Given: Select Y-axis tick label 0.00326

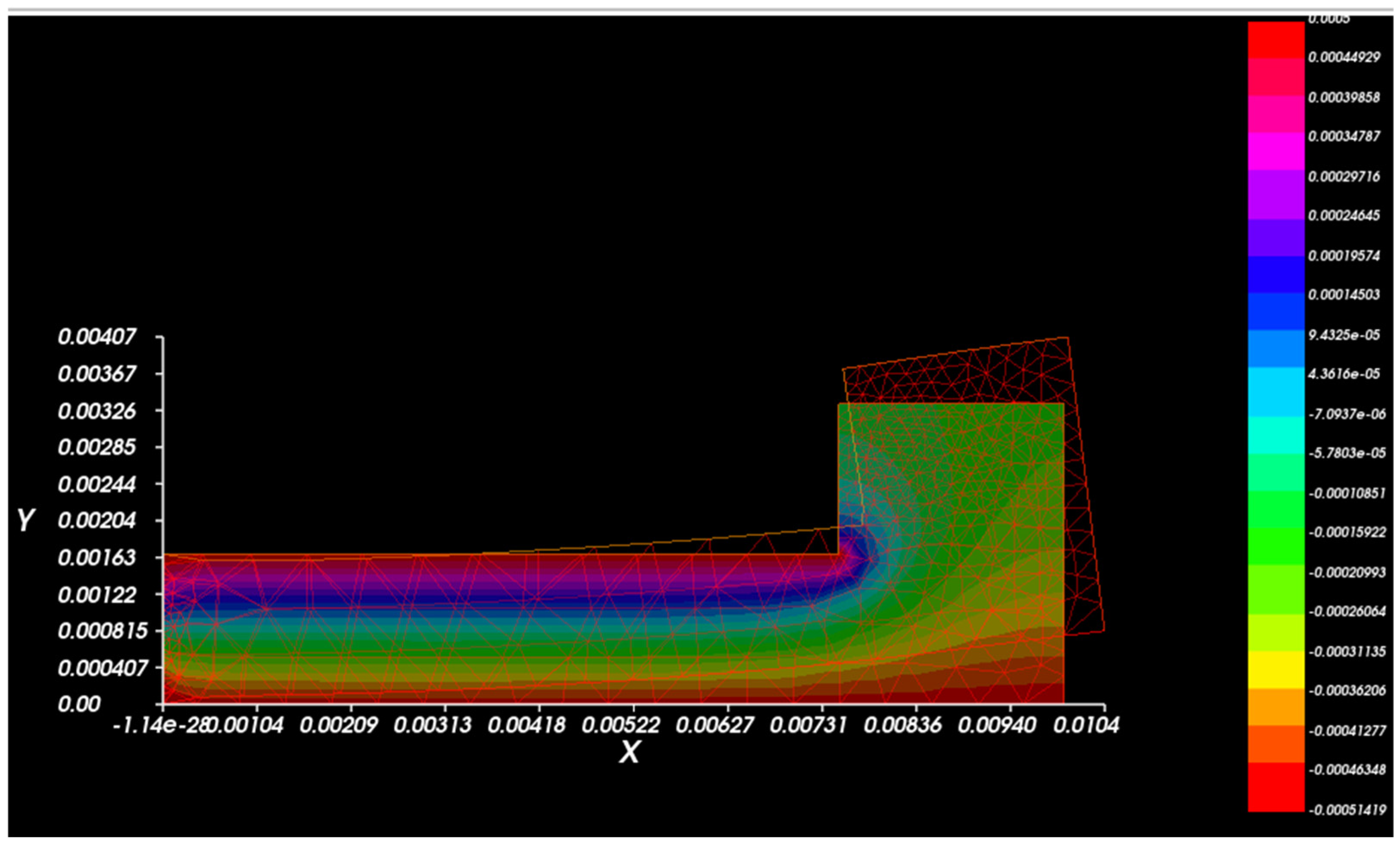Looking at the screenshot, I should [97, 411].
